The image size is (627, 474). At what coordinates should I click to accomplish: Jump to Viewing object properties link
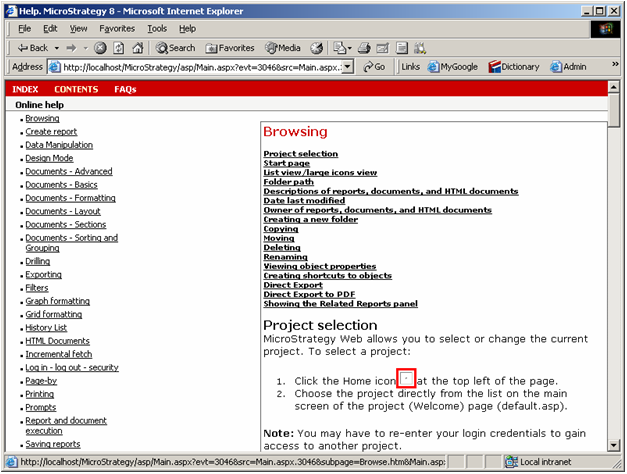(320, 266)
